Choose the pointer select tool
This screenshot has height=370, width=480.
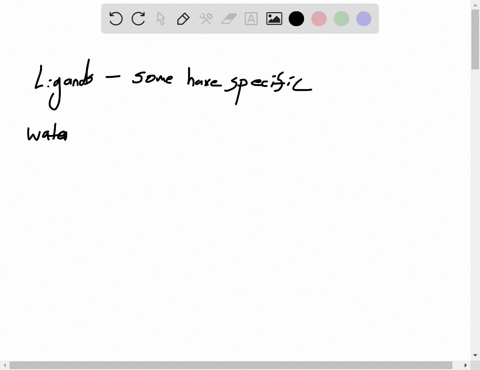[x=161, y=19]
